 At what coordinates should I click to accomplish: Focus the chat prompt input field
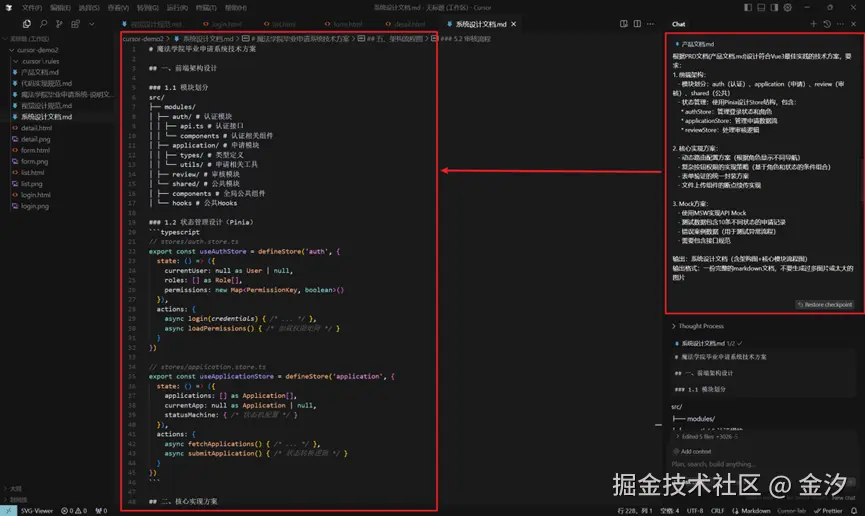point(761,464)
